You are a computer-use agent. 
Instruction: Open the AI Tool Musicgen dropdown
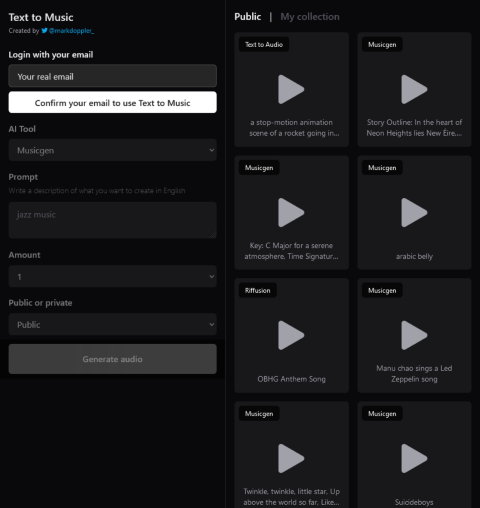click(113, 150)
